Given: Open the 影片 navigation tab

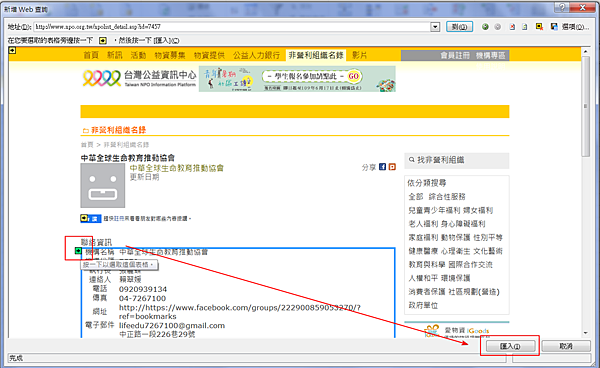Looking at the screenshot, I should [359, 55].
